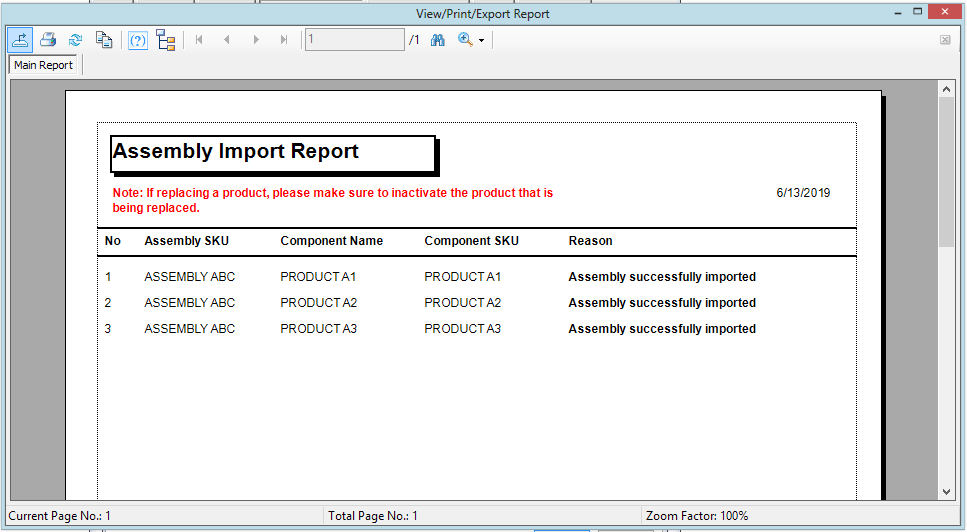Close the current report view with the gray X
Viewport: 967px width, 532px height.
[945, 40]
